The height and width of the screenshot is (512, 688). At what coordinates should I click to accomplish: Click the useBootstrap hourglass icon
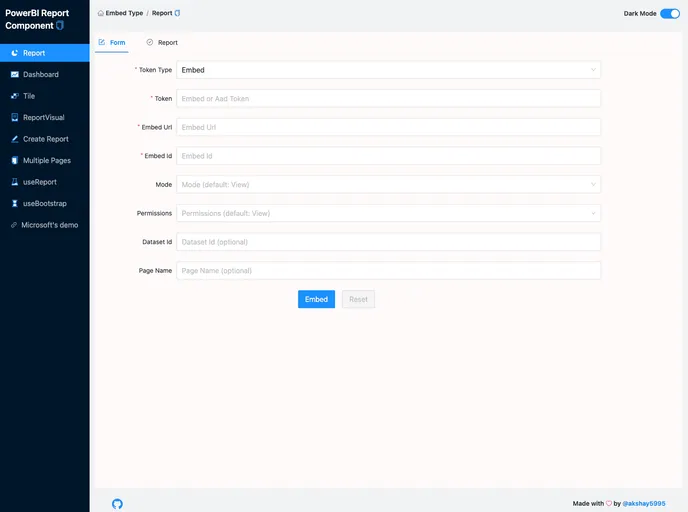pyautogui.click(x=14, y=203)
